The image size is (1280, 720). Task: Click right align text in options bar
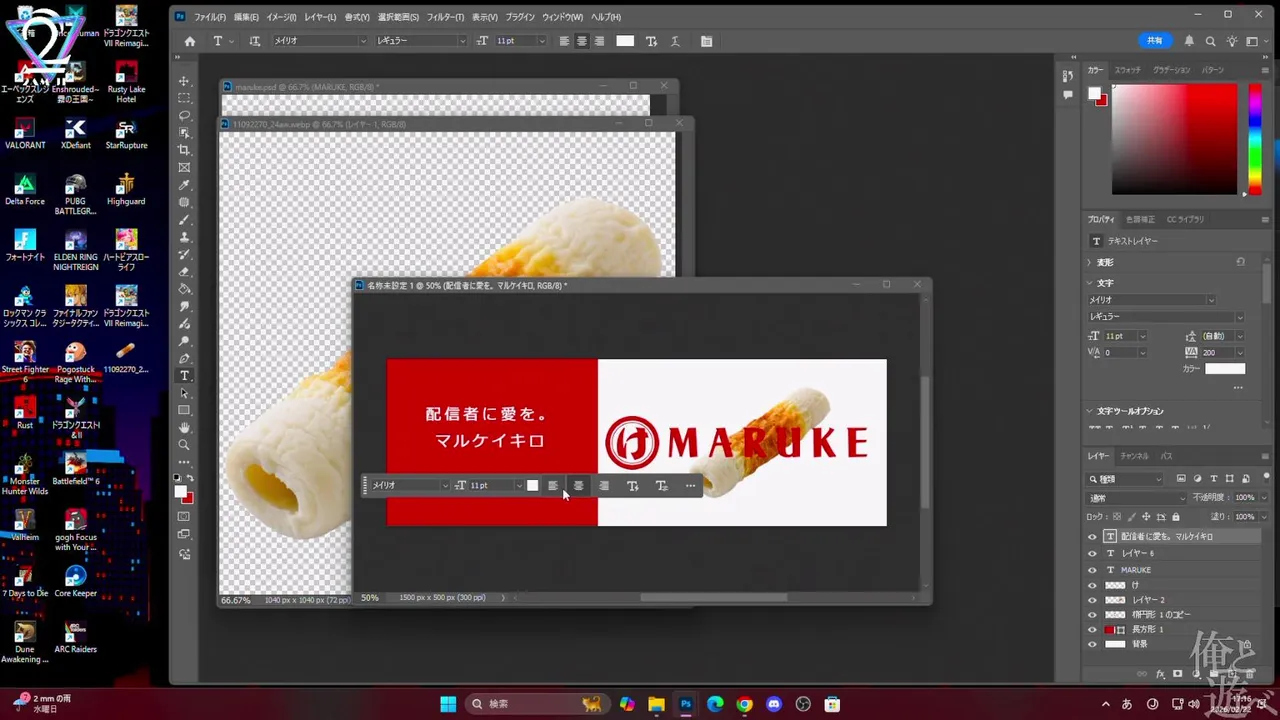tap(599, 41)
